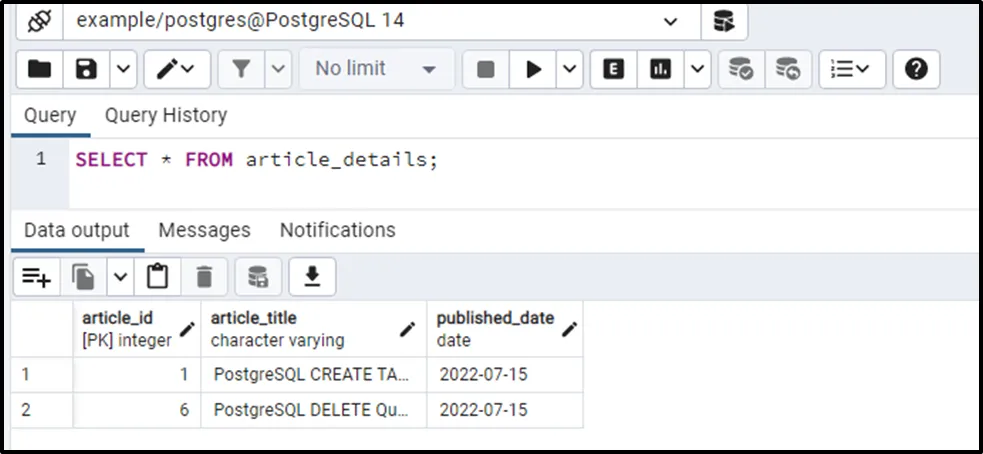Click the Delete row trash icon
Screen dimensions: 983x454
click(204, 277)
